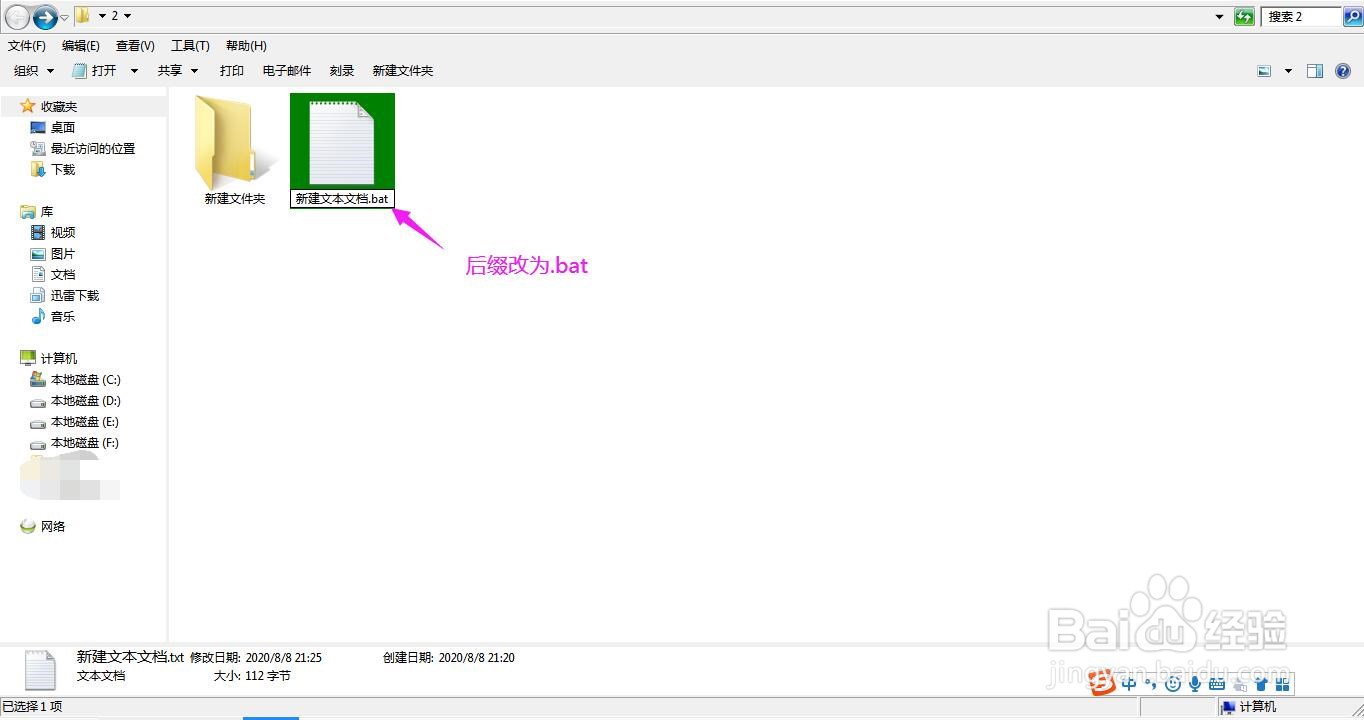Viewport: 1364px width, 720px height.
Task: Click the smiley emoji icon on IME bar
Action: click(1173, 684)
